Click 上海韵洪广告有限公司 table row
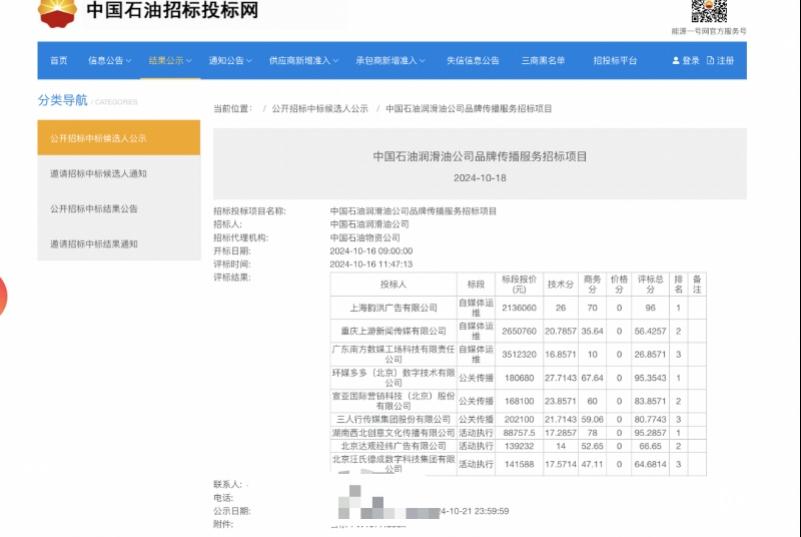 tap(394, 308)
